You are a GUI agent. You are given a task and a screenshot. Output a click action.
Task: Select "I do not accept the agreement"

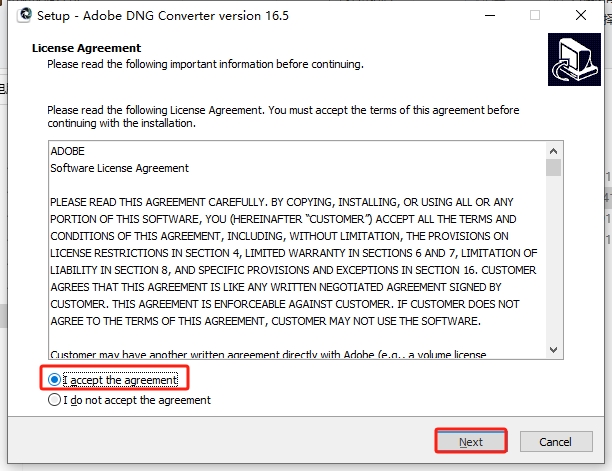54,400
